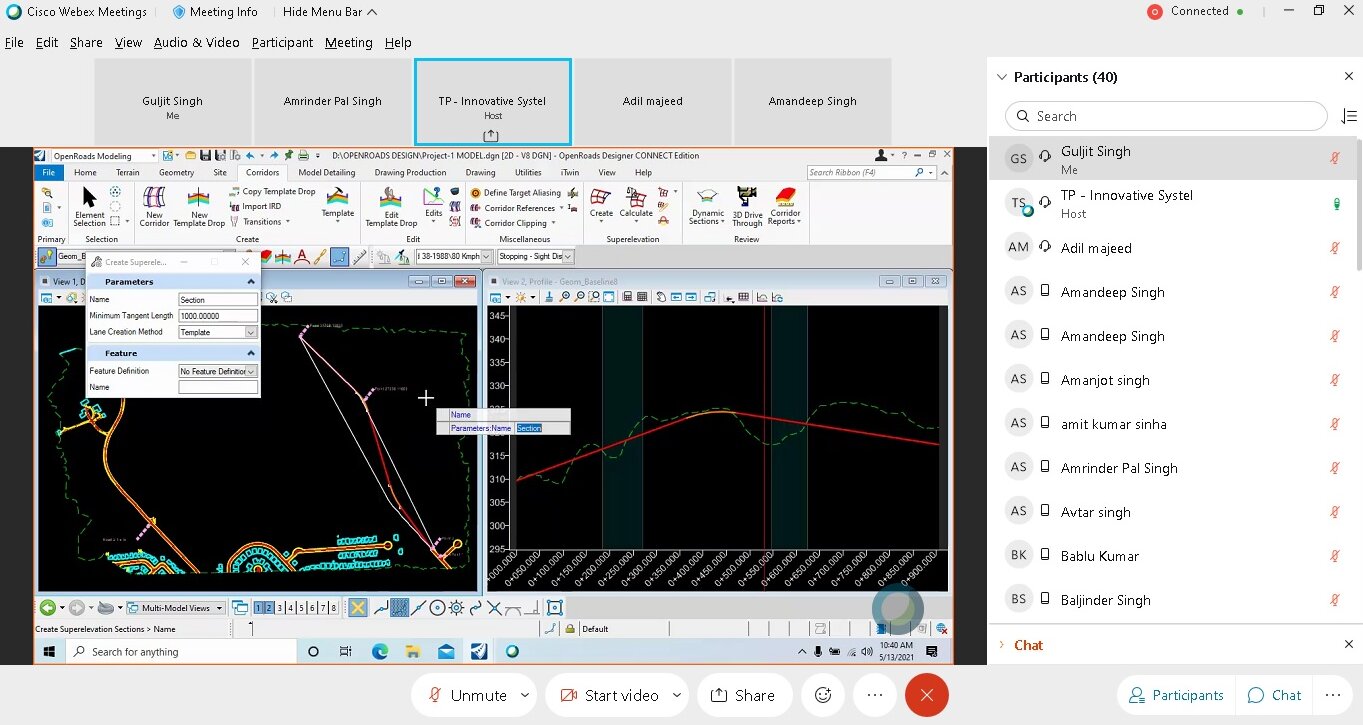Screen dimensions: 1363x725
Task: Click the Windows Start button on the shared screen
Action: coord(49,652)
